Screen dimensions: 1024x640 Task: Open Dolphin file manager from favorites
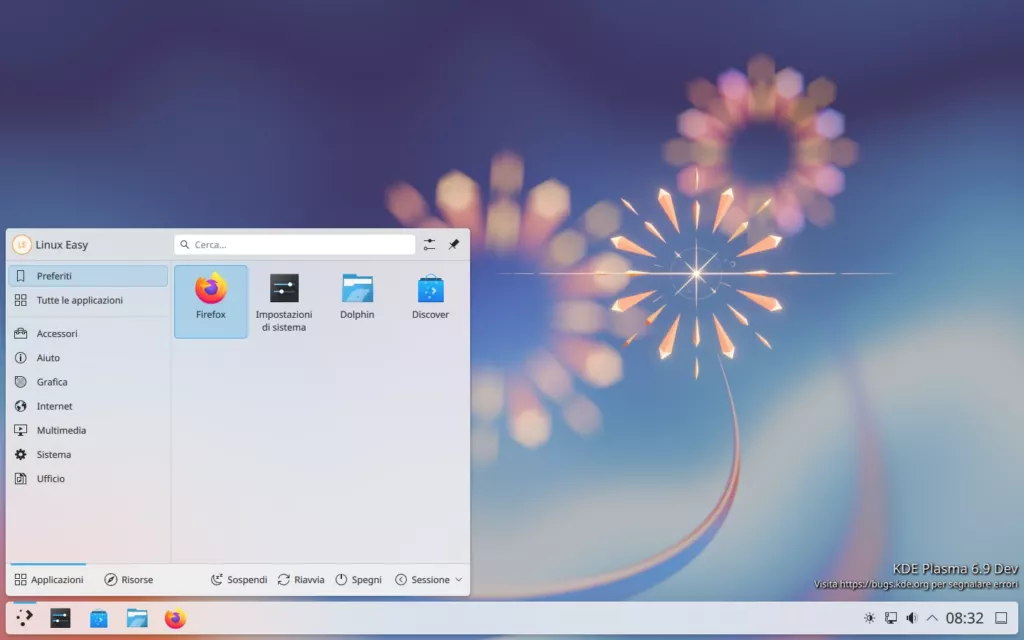[x=357, y=301]
